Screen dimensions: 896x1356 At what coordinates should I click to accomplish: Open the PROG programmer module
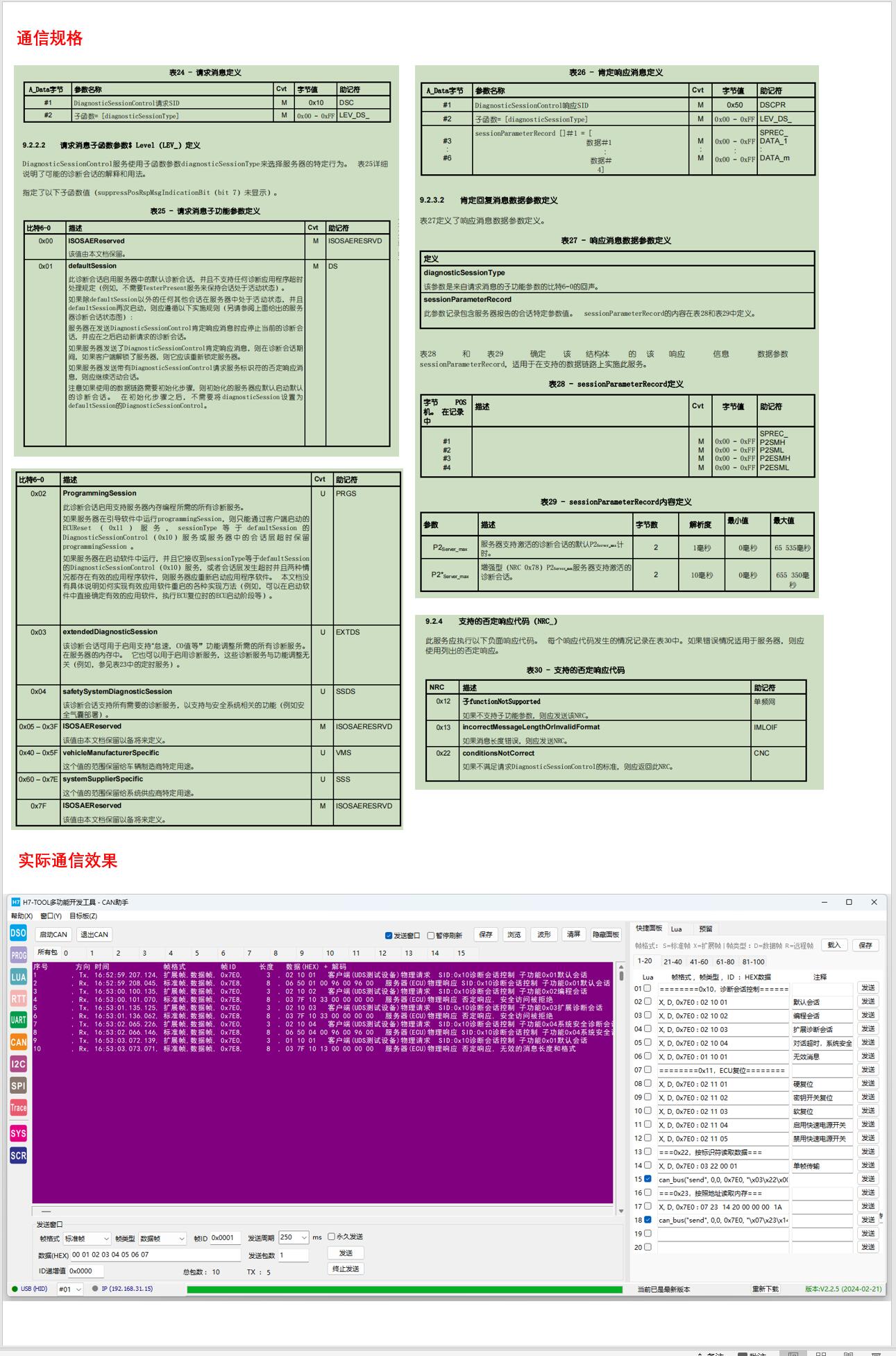tap(18, 956)
